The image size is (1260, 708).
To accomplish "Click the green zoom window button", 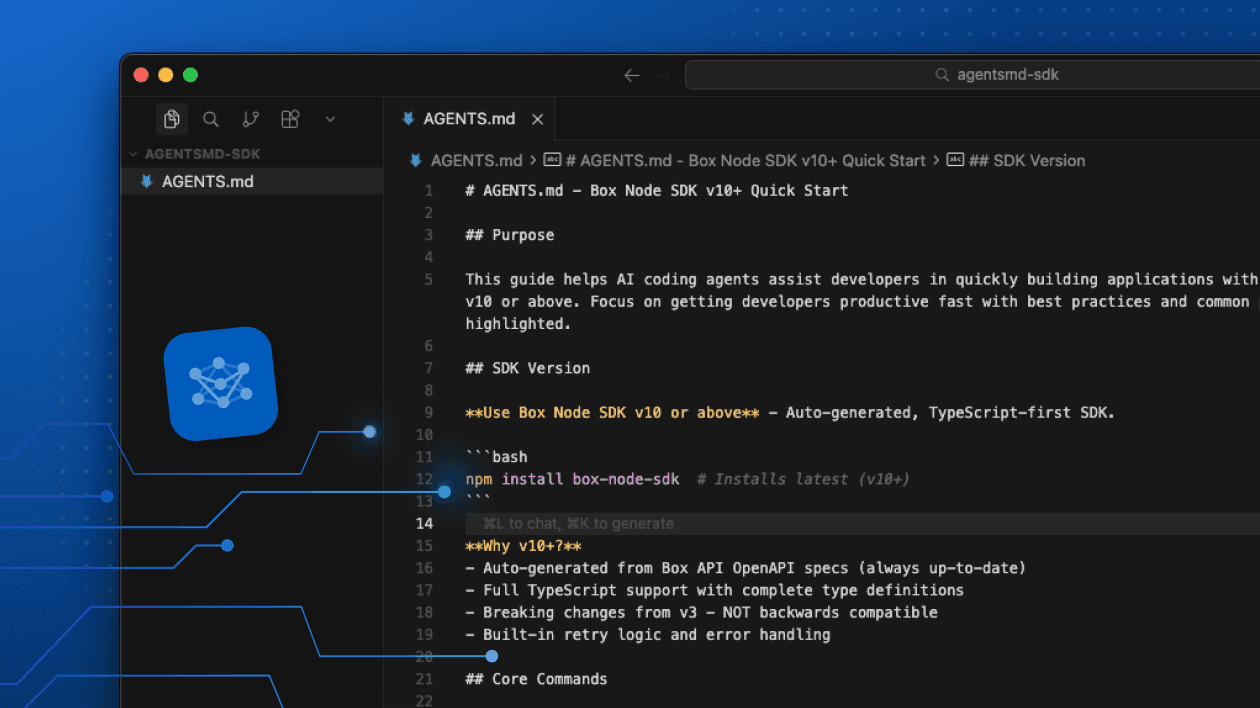I will coord(190,75).
